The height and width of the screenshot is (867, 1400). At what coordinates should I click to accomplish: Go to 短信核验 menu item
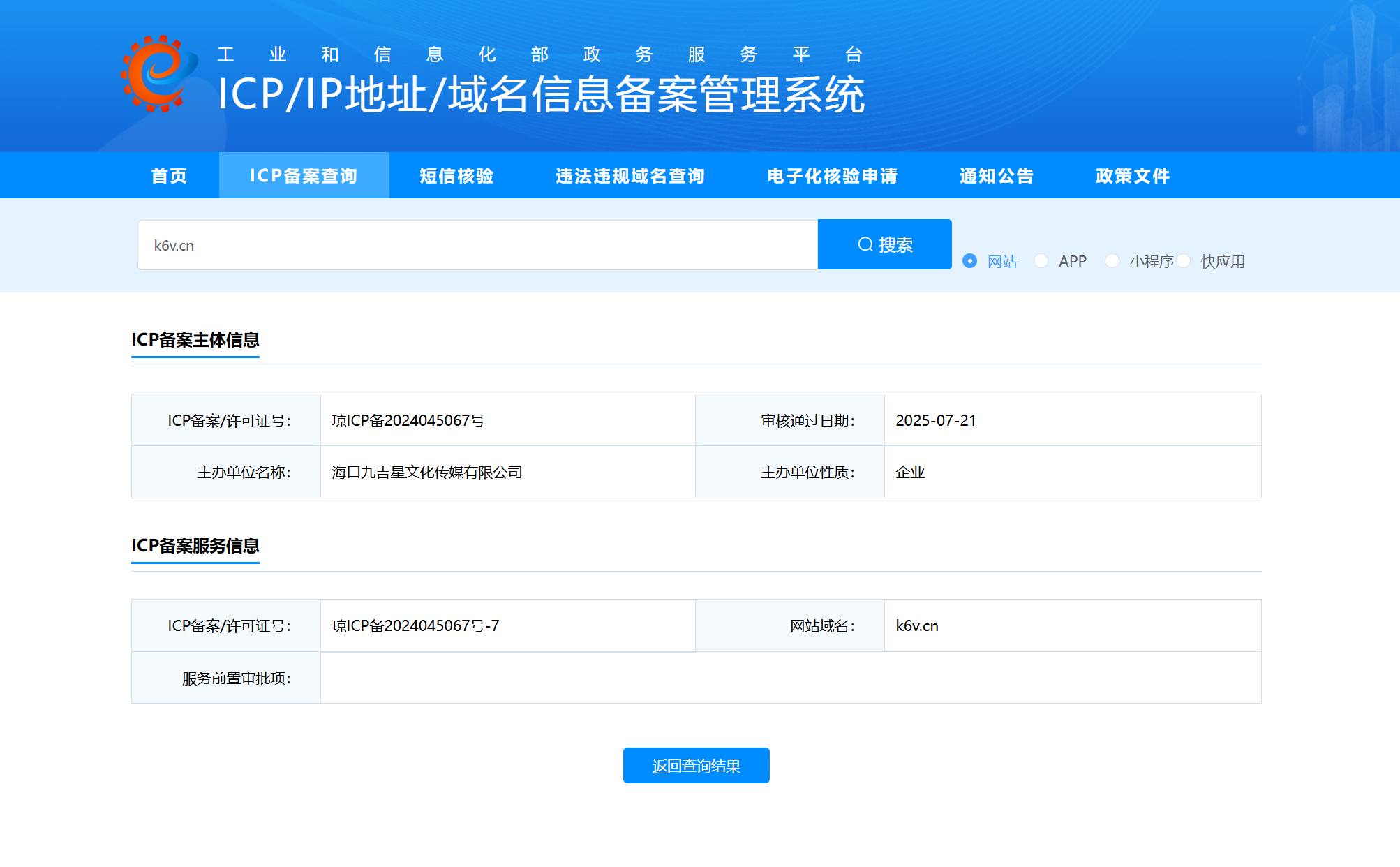(x=456, y=176)
